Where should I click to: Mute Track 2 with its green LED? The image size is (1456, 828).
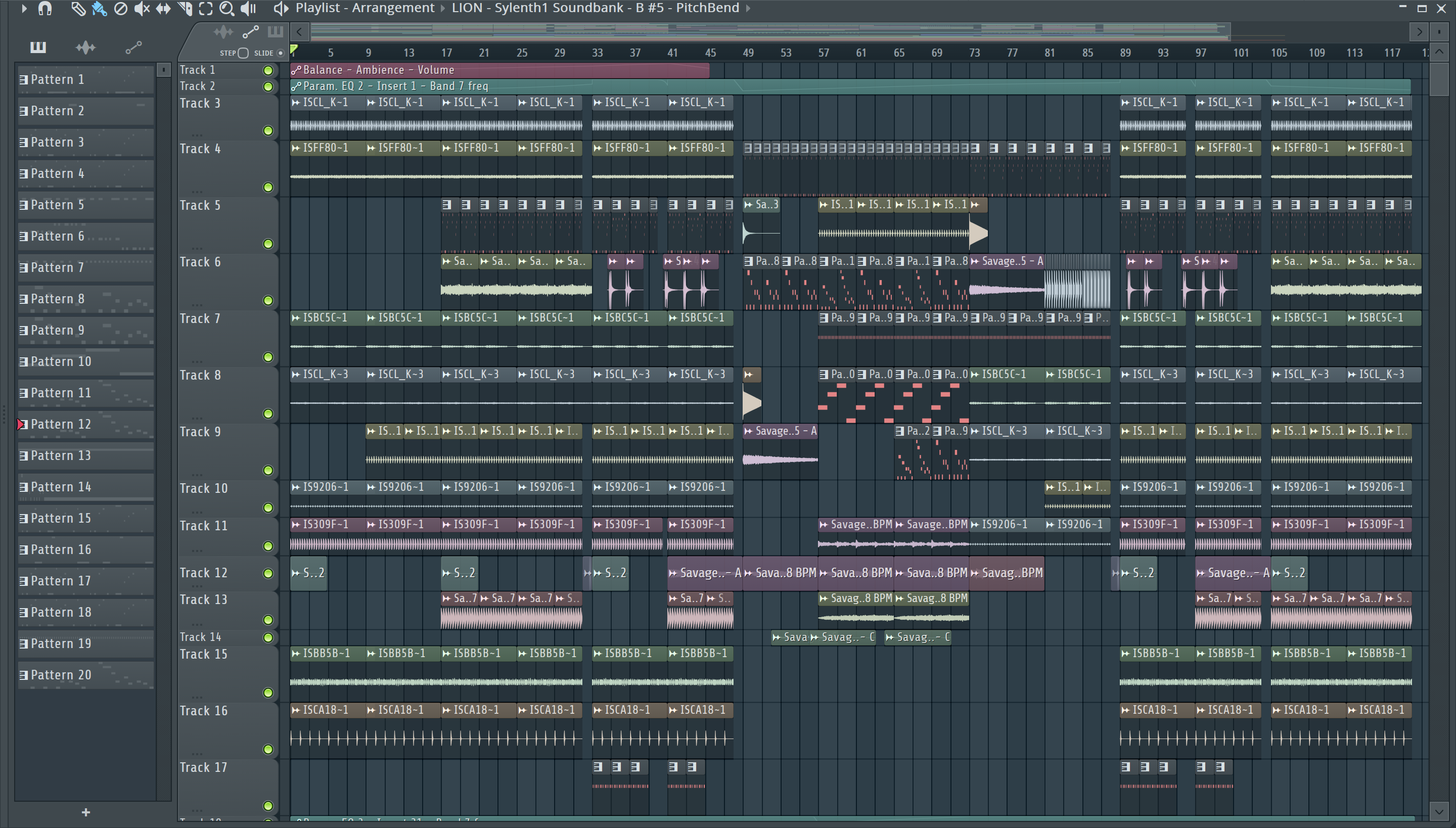[268, 86]
